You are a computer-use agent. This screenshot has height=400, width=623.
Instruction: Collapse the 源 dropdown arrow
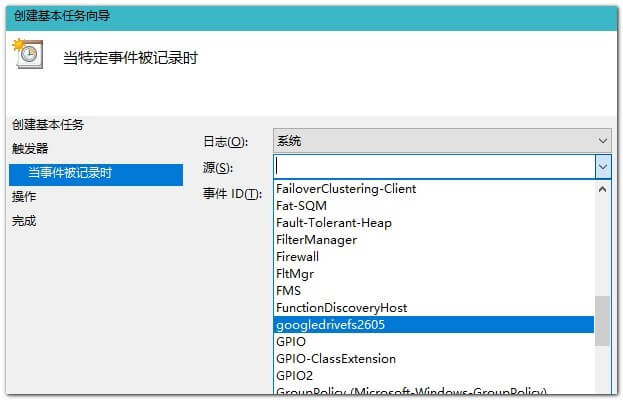tap(602, 166)
